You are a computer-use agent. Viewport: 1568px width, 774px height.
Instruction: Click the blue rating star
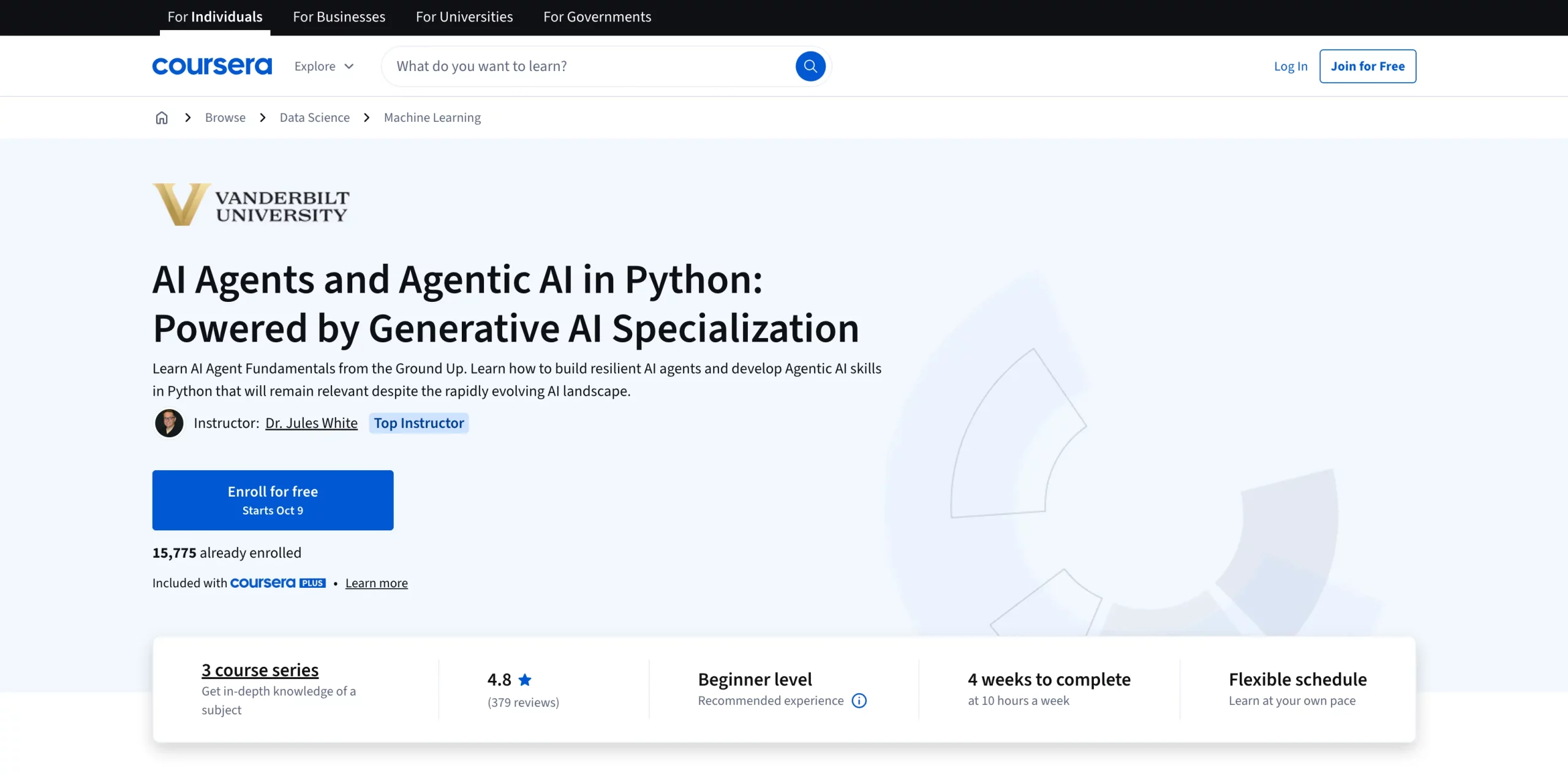click(525, 680)
